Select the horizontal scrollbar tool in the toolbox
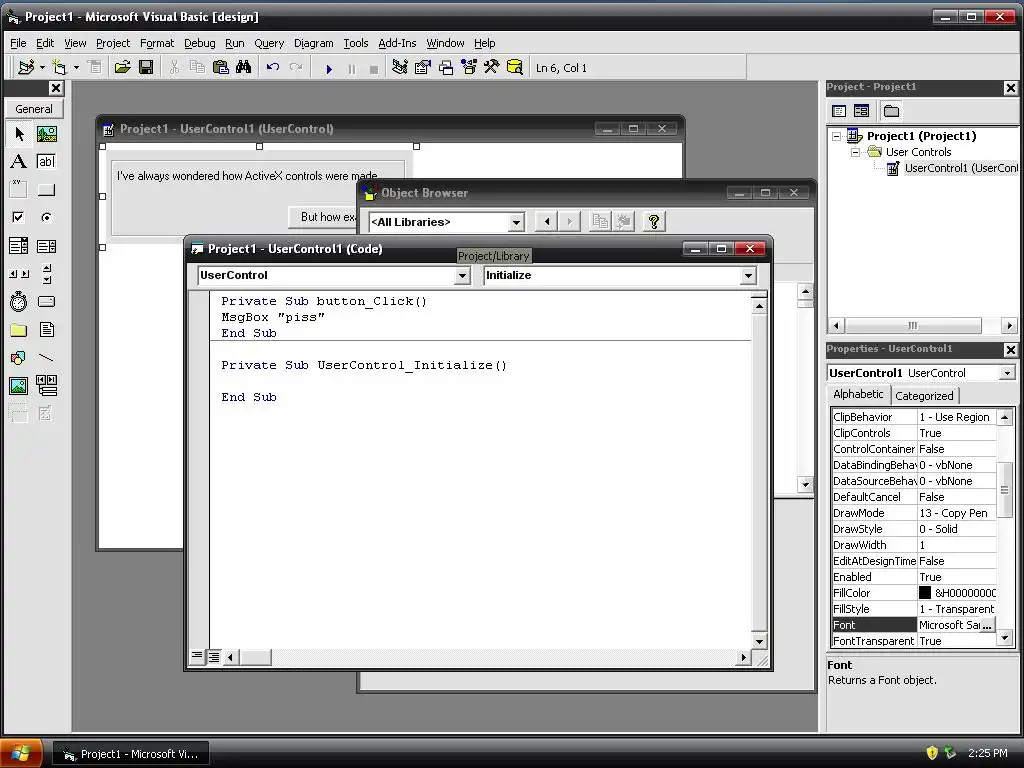The width and height of the screenshot is (1024, 768). (x=19, y=274)
